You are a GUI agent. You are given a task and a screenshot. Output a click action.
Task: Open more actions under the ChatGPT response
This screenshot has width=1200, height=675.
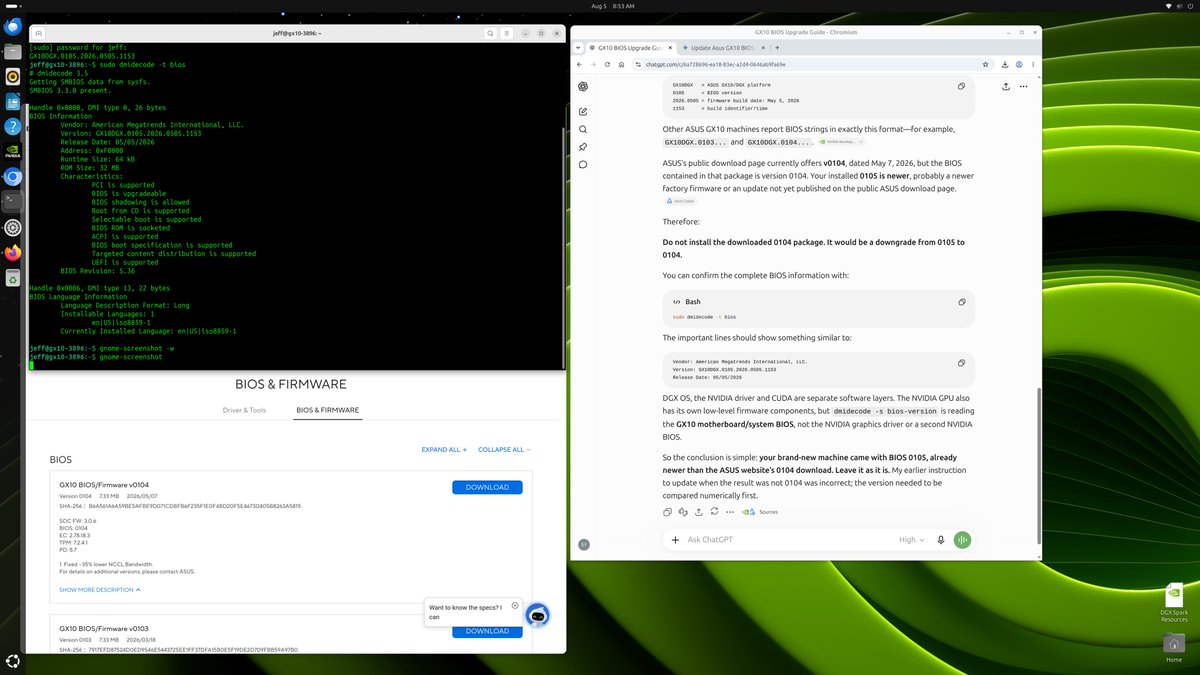(729, 512)
